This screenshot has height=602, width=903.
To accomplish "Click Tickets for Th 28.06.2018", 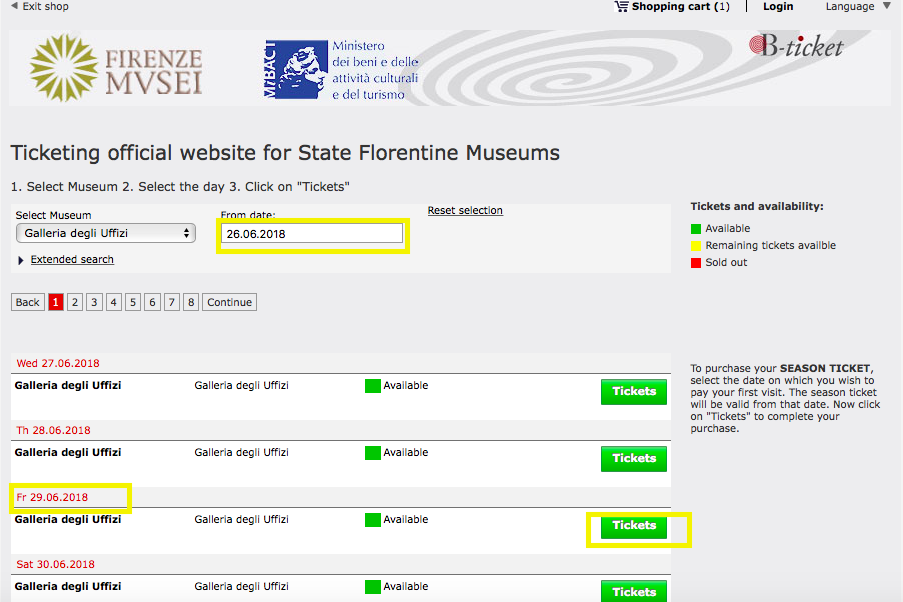I will tap(634, 459).
